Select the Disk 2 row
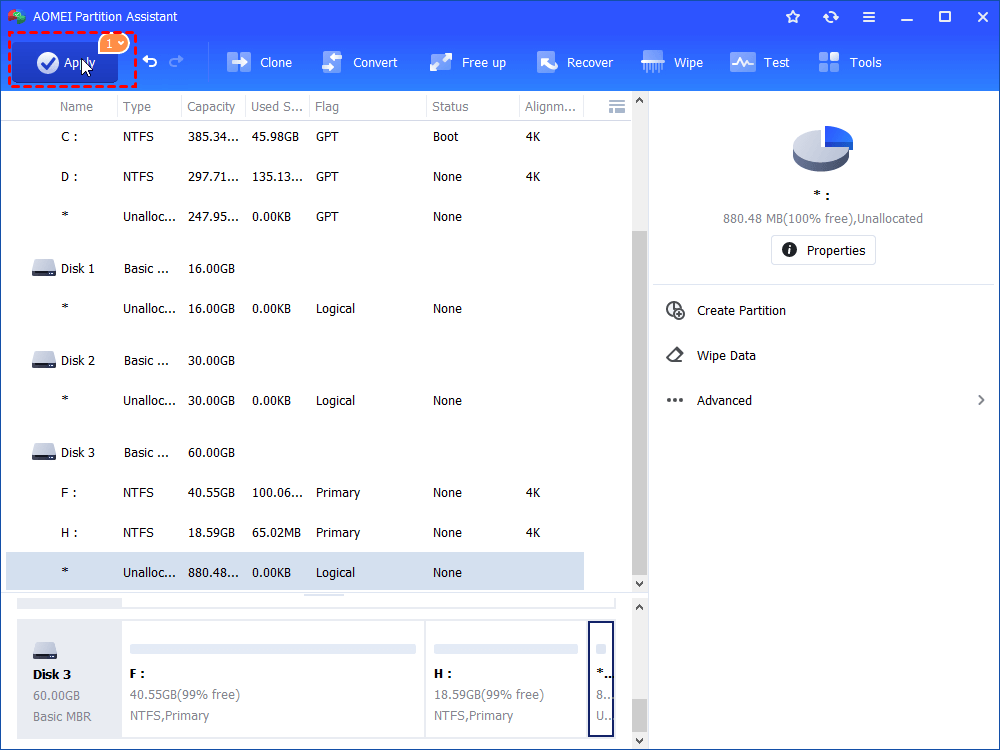 tap(295, 360)
